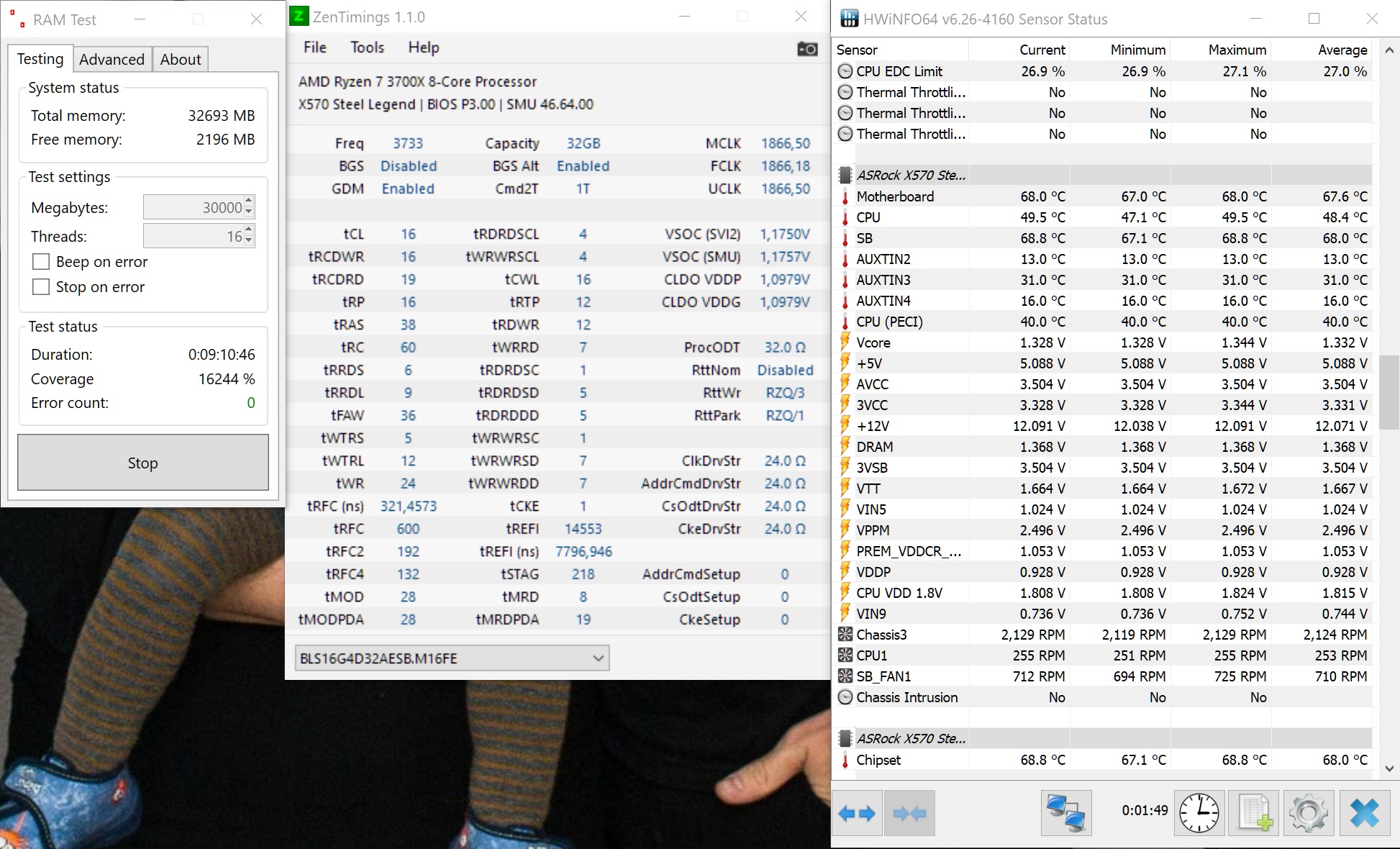
Task: Decrease Megabytes value with spinner down arrow
Action: (249, 212)
